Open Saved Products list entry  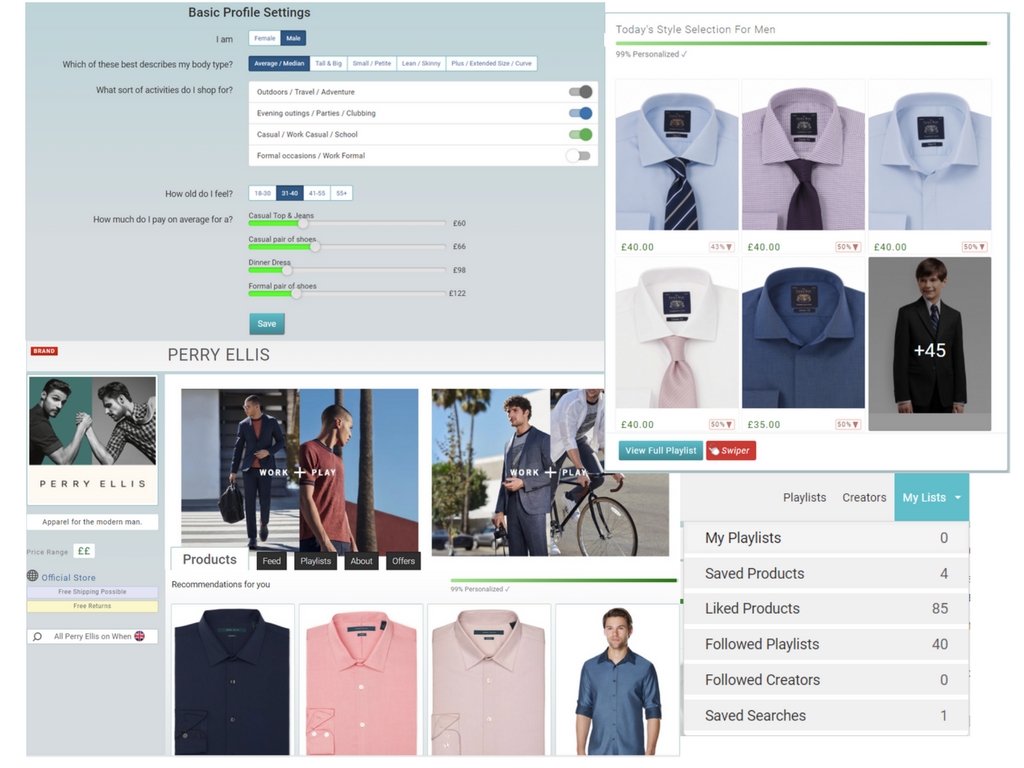click(x=826, y=573)
